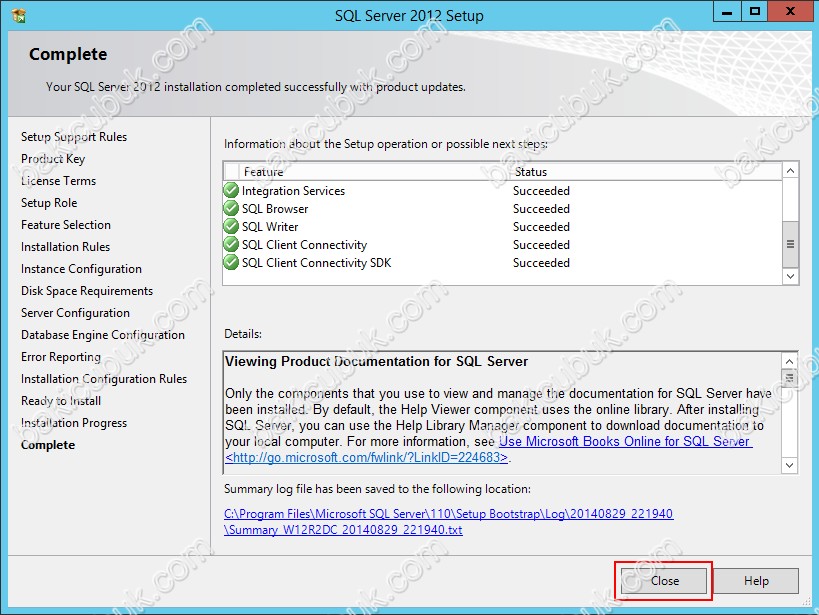Click Installation Configuration Rules step

pyautogui.click(x=104, y=379)
